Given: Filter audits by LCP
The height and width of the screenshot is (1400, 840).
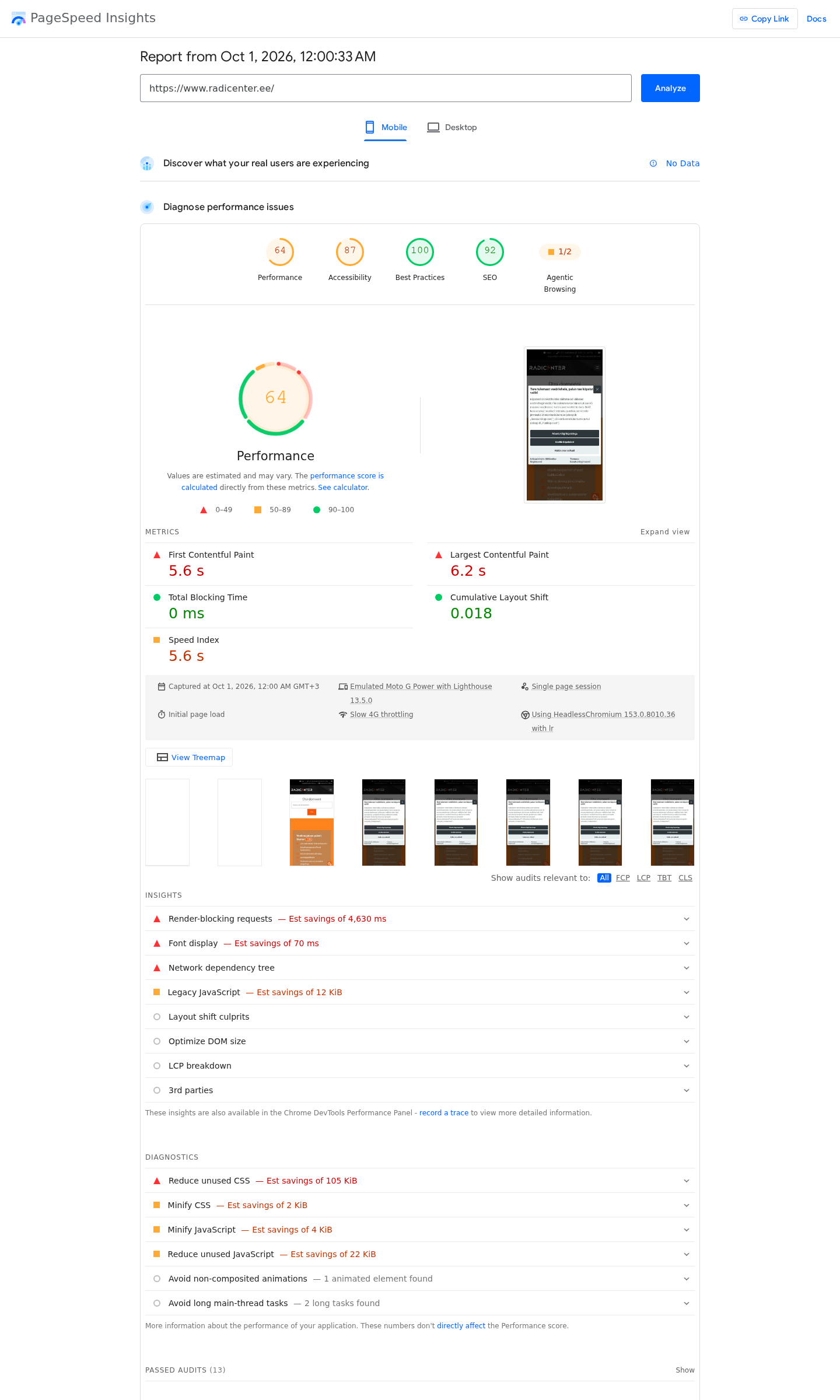Looking at the screenshot, I should [643, 878].
